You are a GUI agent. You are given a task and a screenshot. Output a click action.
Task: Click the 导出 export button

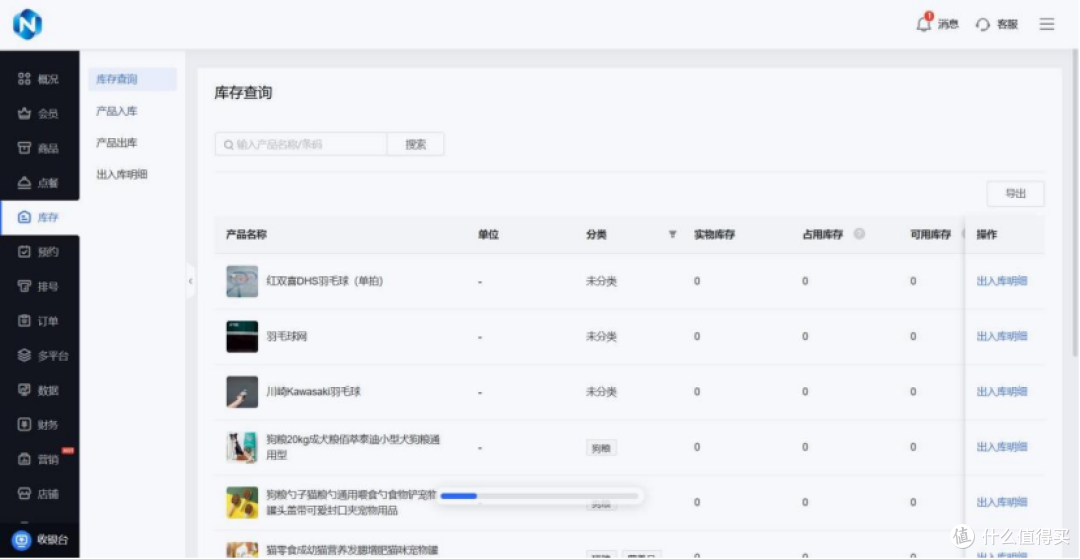[1015, 193]
